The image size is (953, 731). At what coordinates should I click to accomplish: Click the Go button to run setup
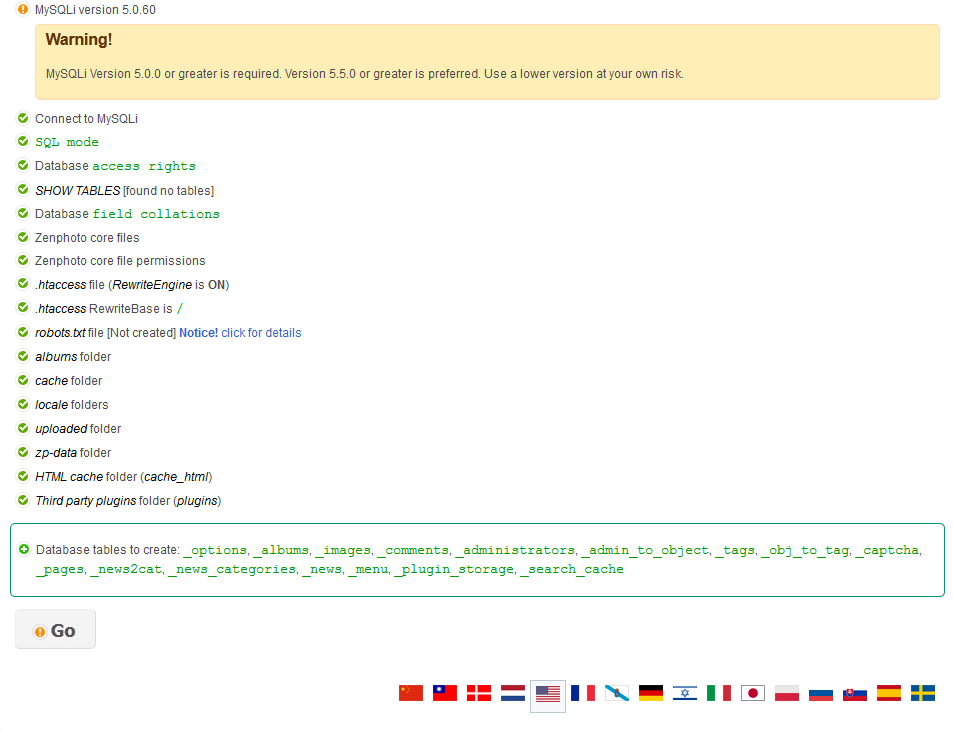pos(55,630)
